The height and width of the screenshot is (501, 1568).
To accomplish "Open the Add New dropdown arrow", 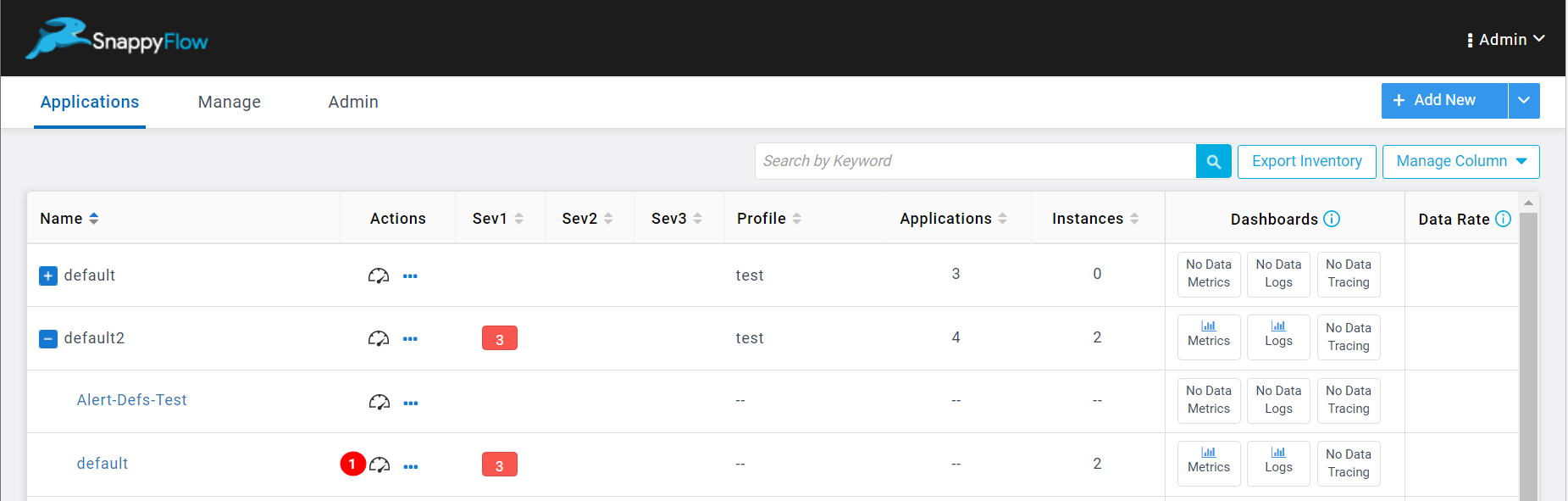I will click(1523, 101).
